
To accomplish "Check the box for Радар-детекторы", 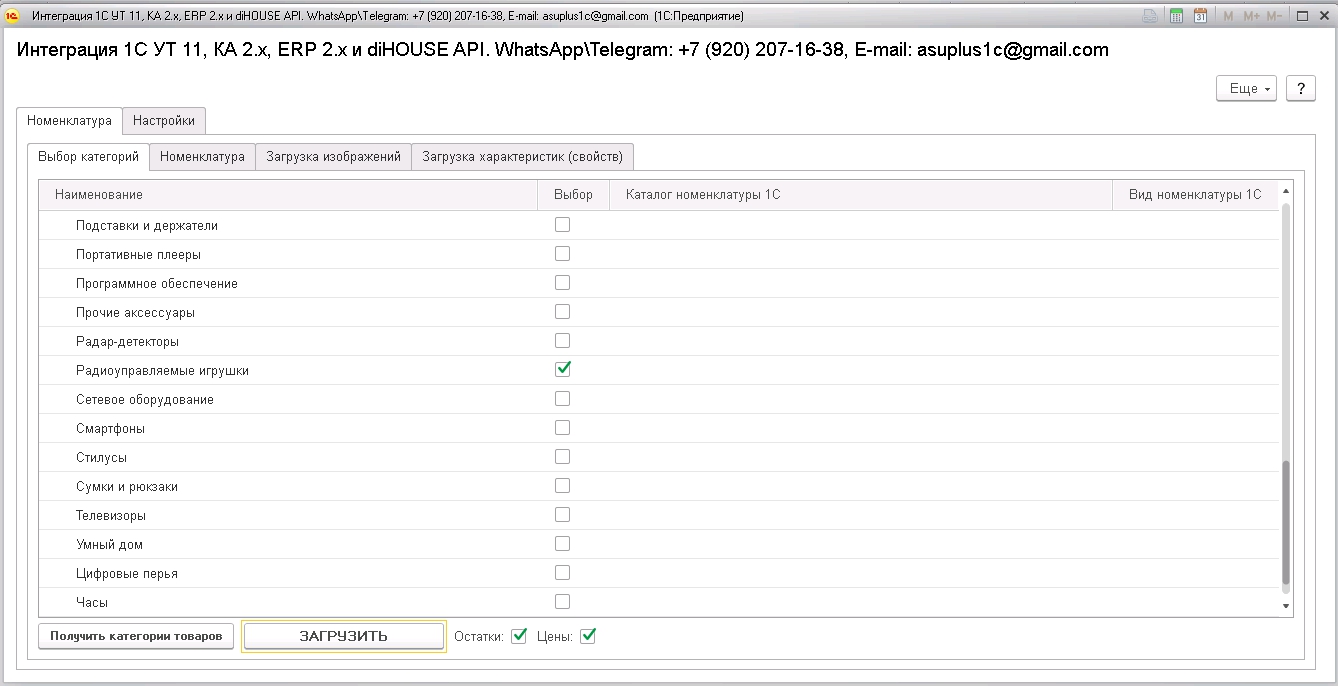I will [563, 341].
